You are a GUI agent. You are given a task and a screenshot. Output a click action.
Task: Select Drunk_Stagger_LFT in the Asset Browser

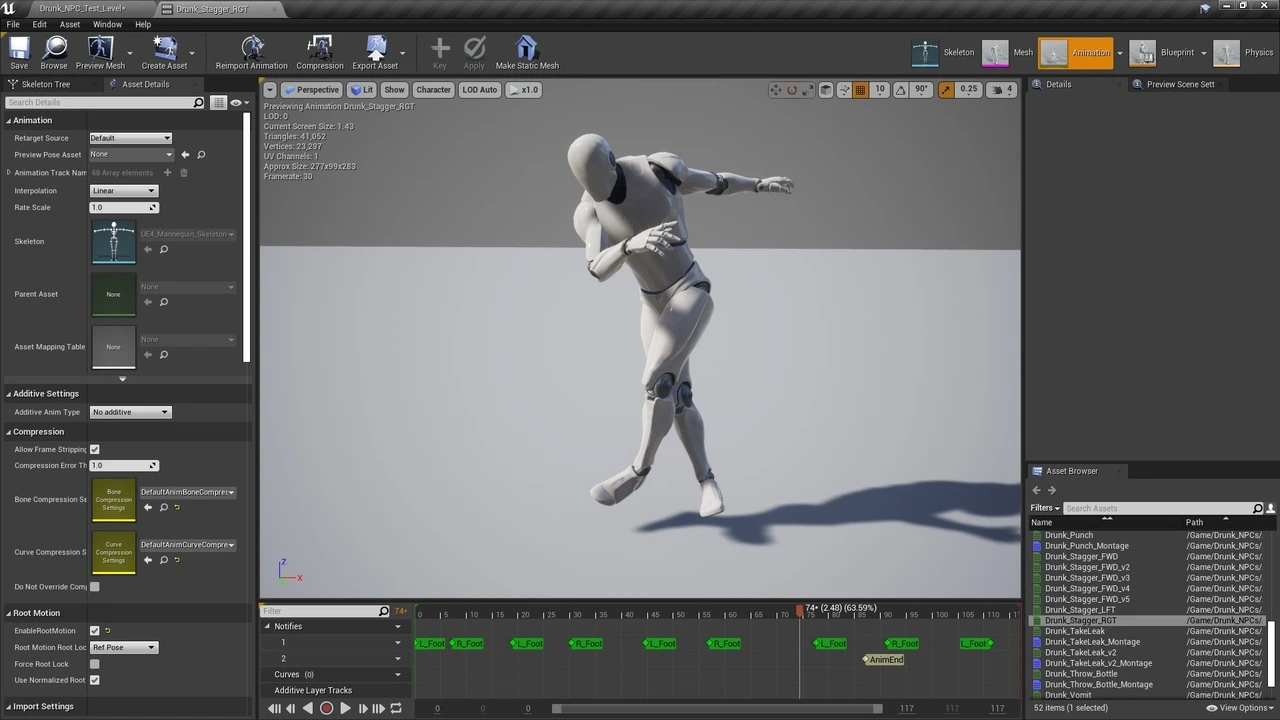[x=1080, y=610]
